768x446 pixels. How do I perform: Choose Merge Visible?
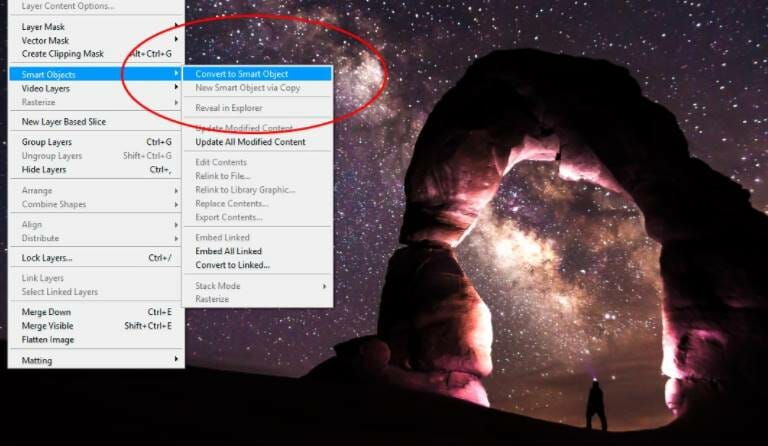pos(96,326)
